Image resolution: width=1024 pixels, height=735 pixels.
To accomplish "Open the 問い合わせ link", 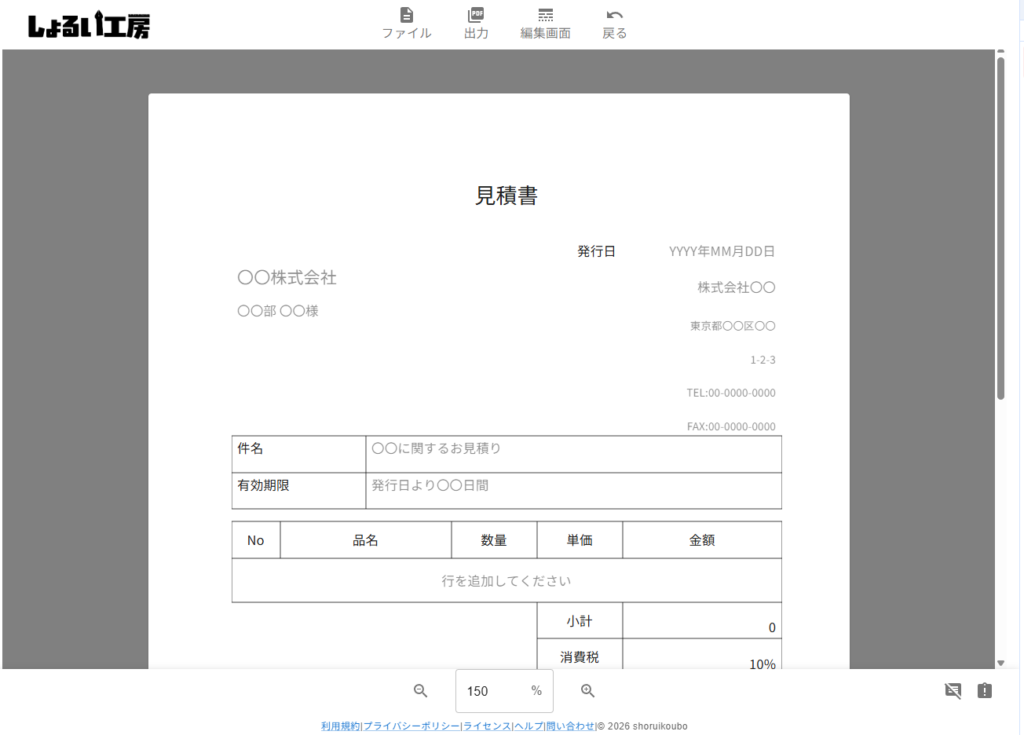I will pyautogui.click(x=570, y=726).
